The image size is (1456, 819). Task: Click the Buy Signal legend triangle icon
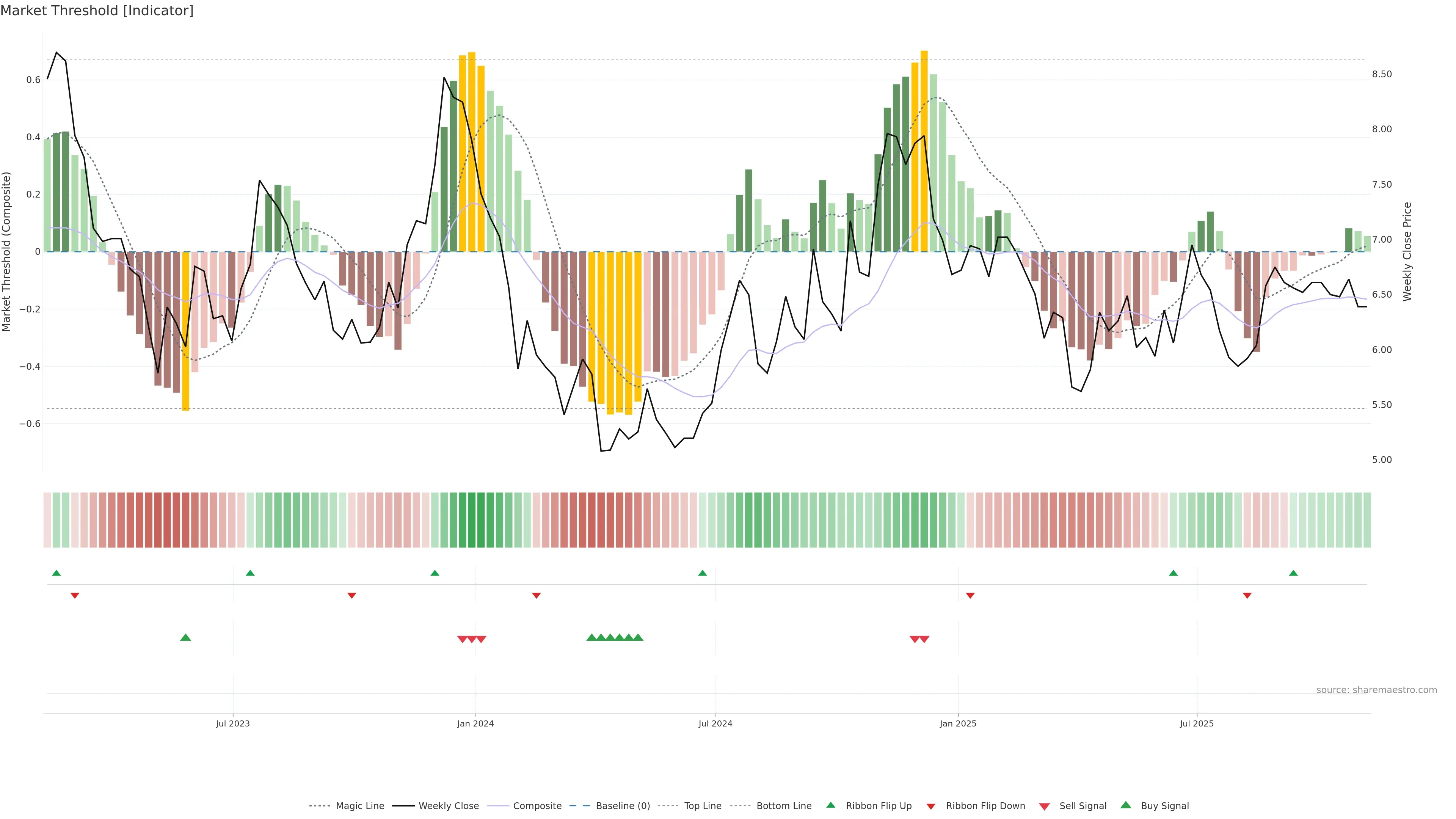click(x=1125, y=805)
